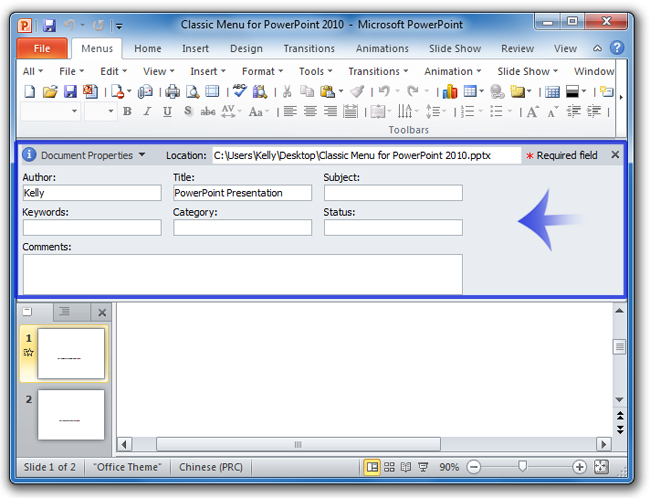Viewport: 650px width, 498px height.
Task: Switch to the Animations ribbon tab
Action: [382, 49]
